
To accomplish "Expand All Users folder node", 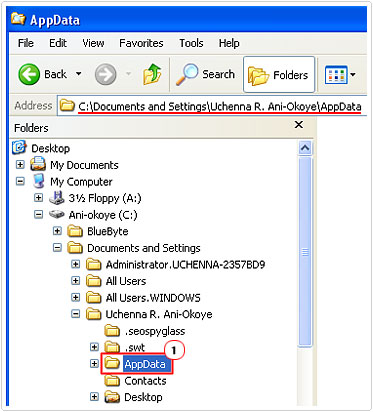I will 76,281.
